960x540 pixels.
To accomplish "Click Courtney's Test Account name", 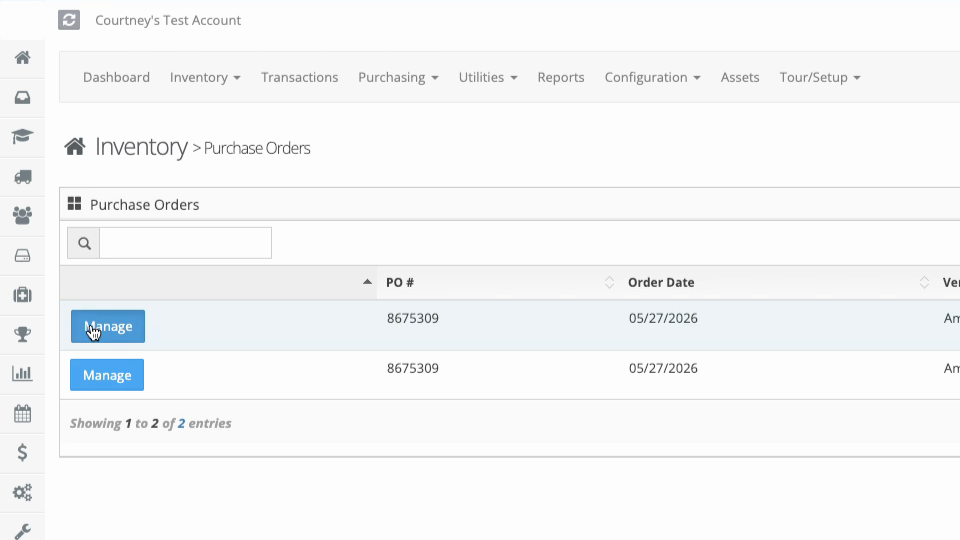I will tap(168, 20).
